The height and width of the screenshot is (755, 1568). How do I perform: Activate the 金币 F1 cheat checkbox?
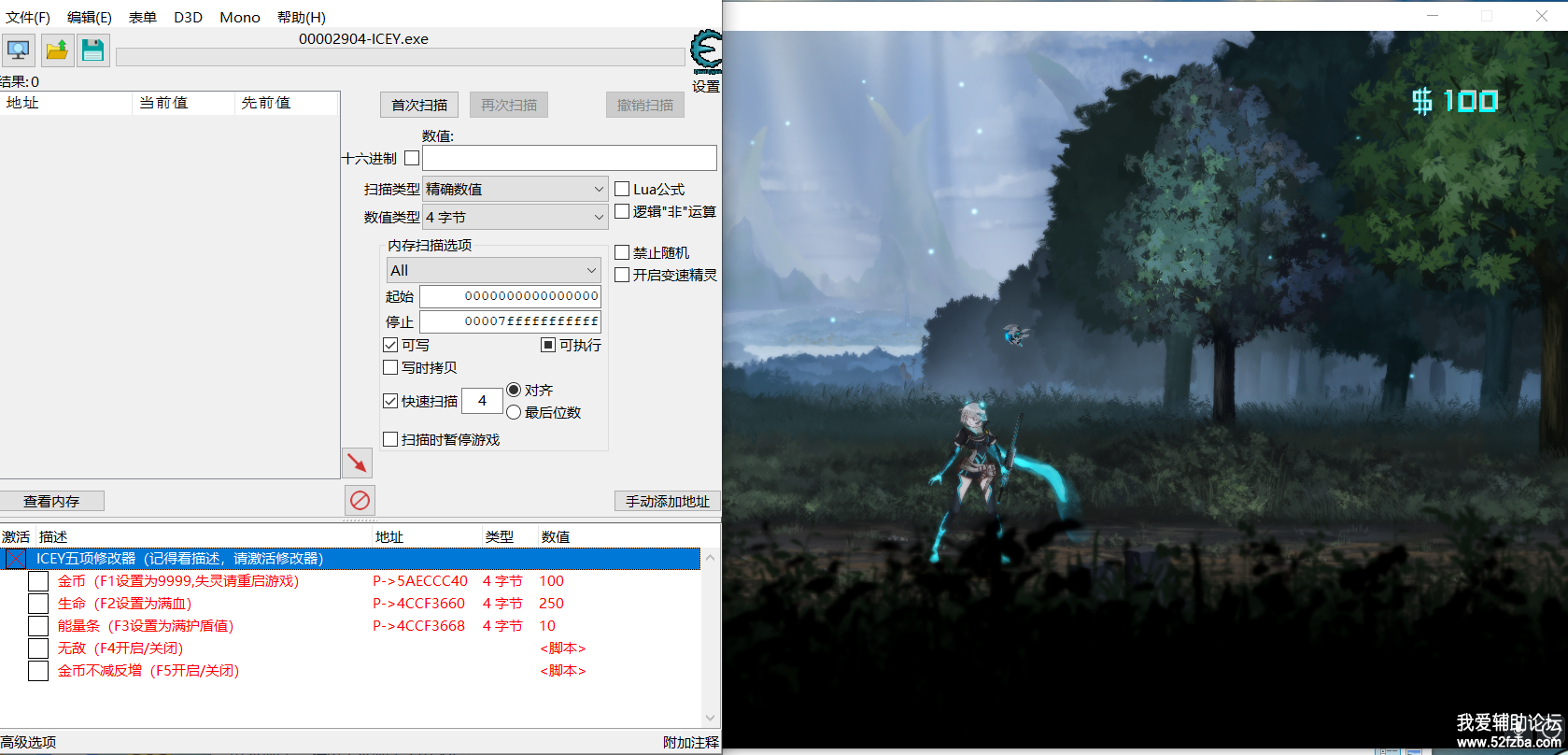click(x=38, y=581)
